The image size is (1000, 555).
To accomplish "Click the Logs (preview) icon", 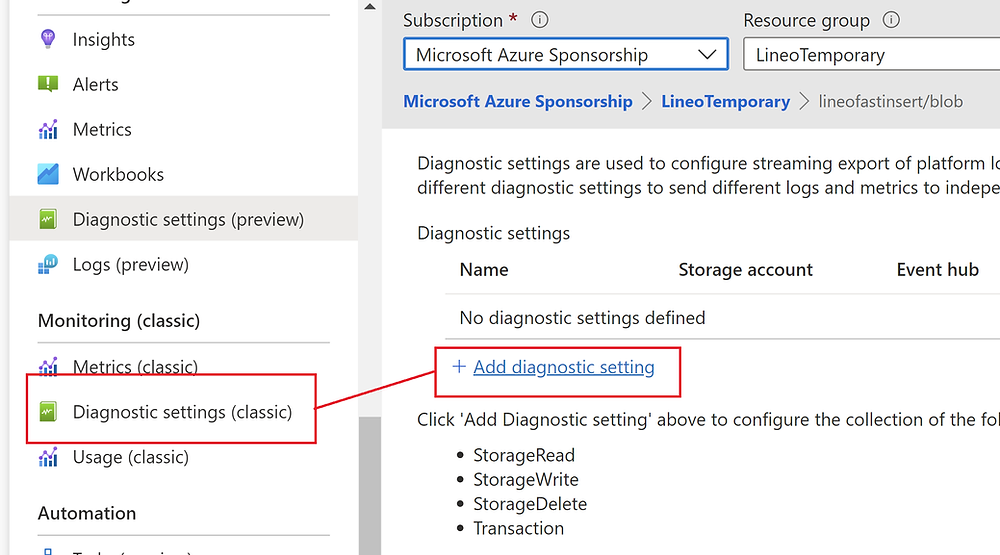I will pos(48,264).
